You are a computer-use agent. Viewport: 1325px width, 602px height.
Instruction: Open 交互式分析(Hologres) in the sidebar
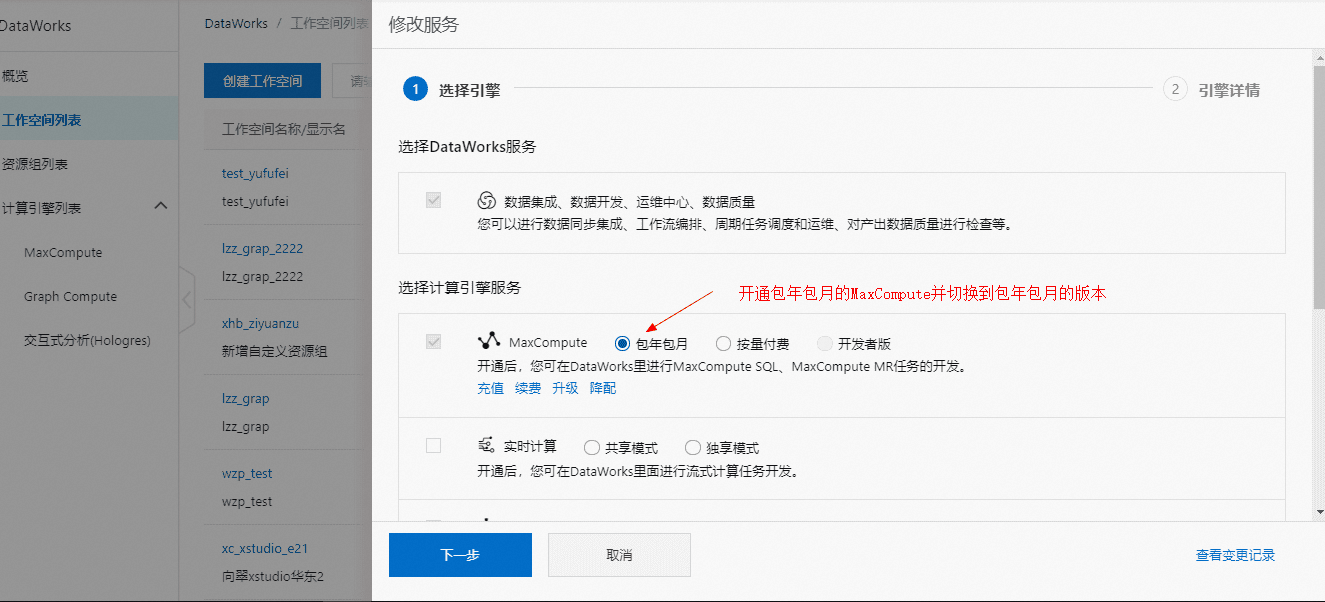(x=87, y=341)
